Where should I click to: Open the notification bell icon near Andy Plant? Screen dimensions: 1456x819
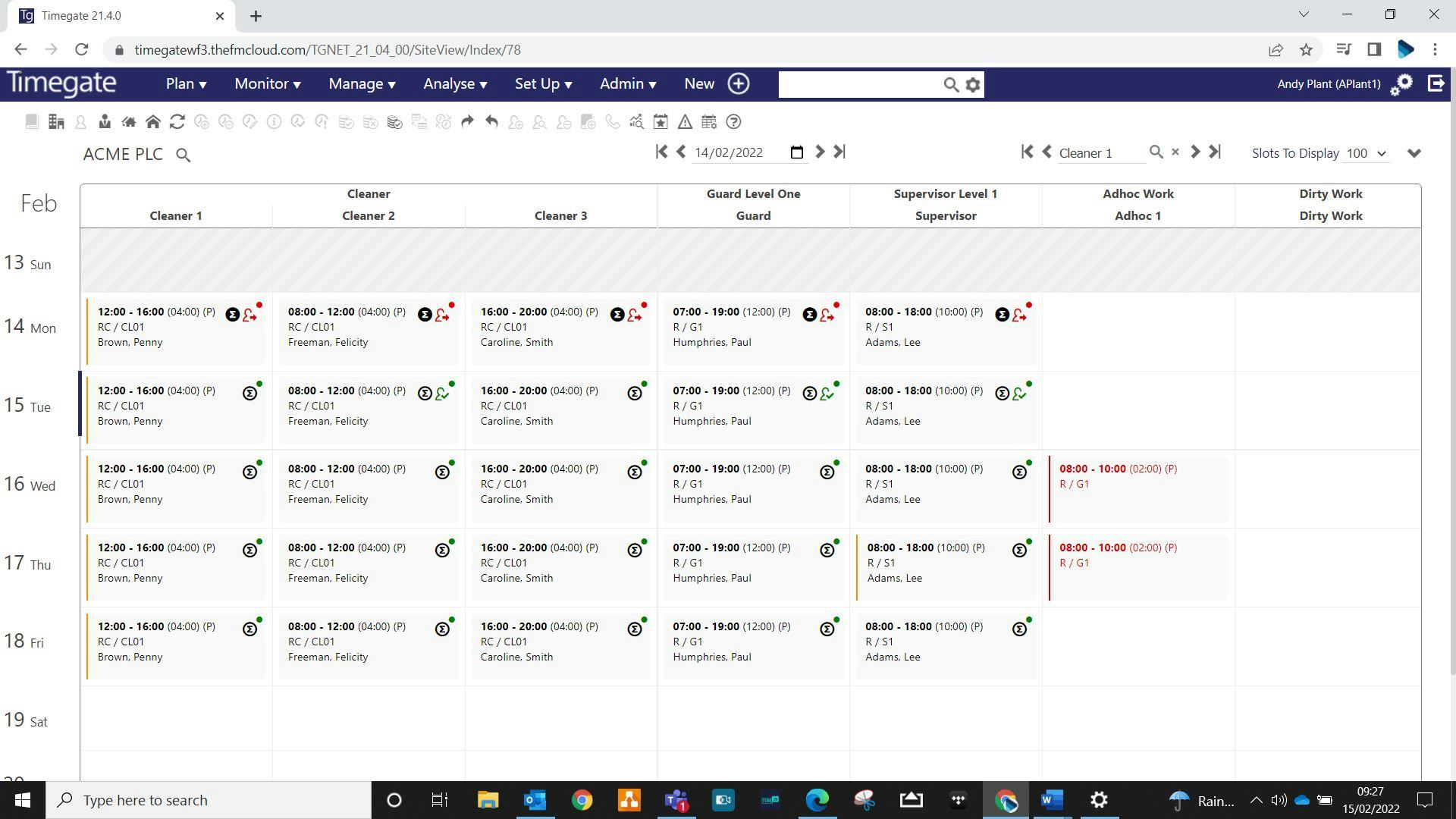coord(1402,85)
